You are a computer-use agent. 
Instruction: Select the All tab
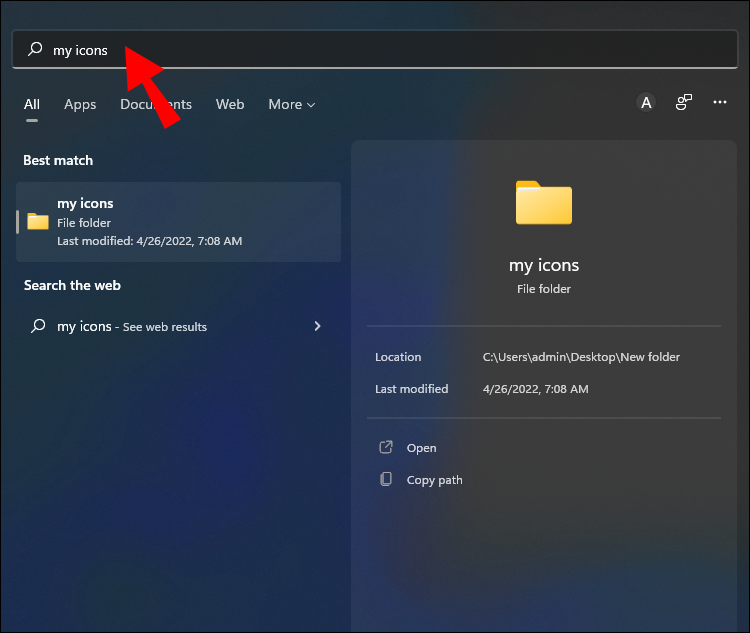(32, 104)
